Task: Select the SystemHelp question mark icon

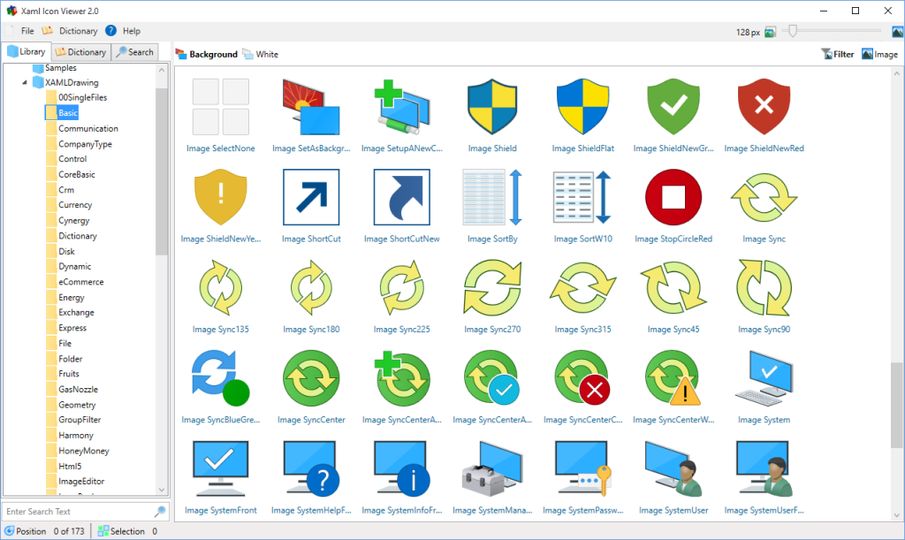Action: (x=311, y=469)
